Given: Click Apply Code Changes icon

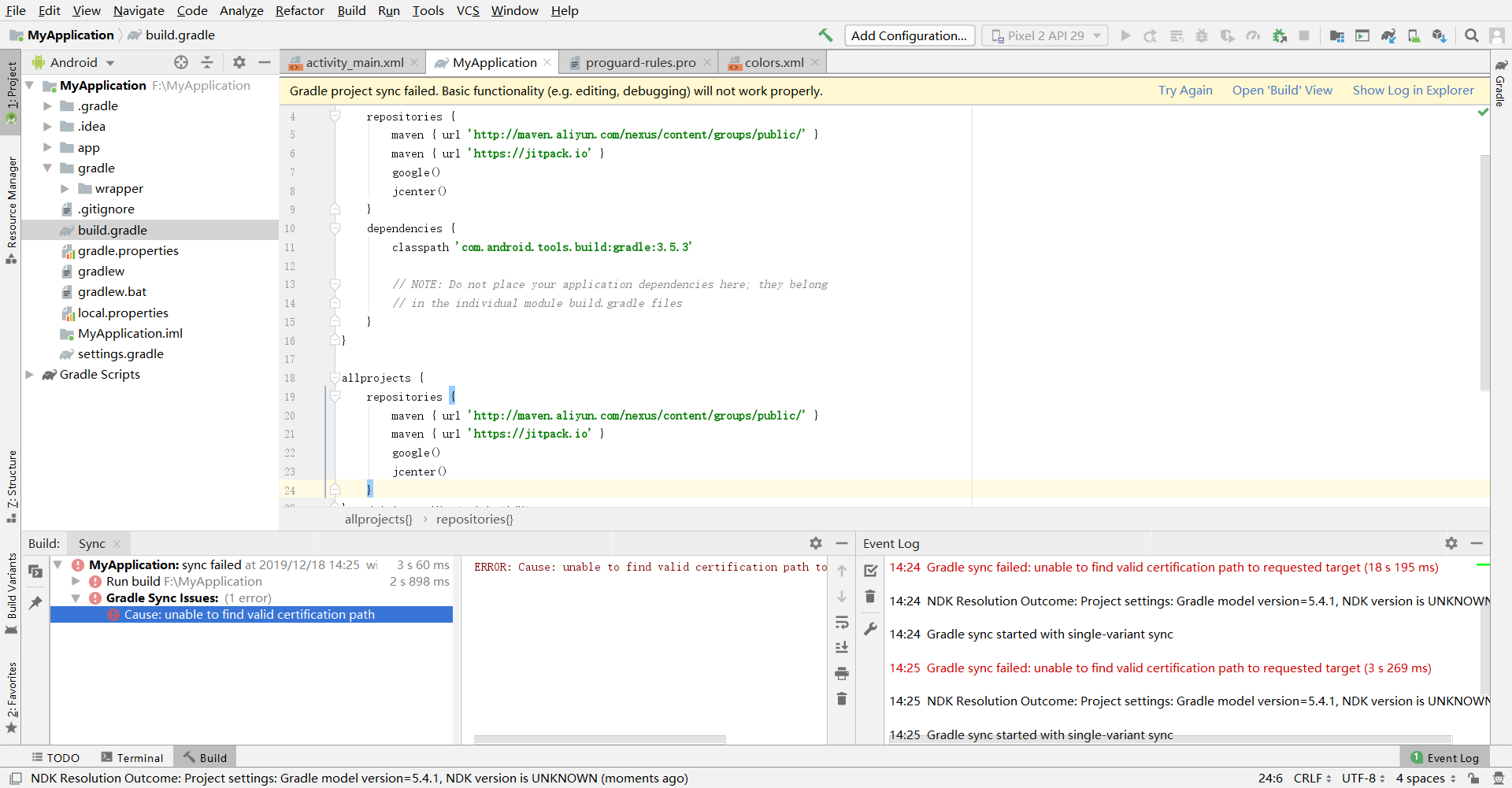Looking at the screenshot, I should (1177, 35).
